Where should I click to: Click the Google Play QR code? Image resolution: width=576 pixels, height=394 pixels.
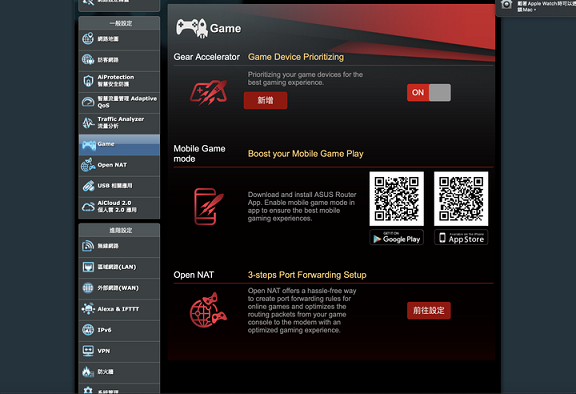[396, 199]
